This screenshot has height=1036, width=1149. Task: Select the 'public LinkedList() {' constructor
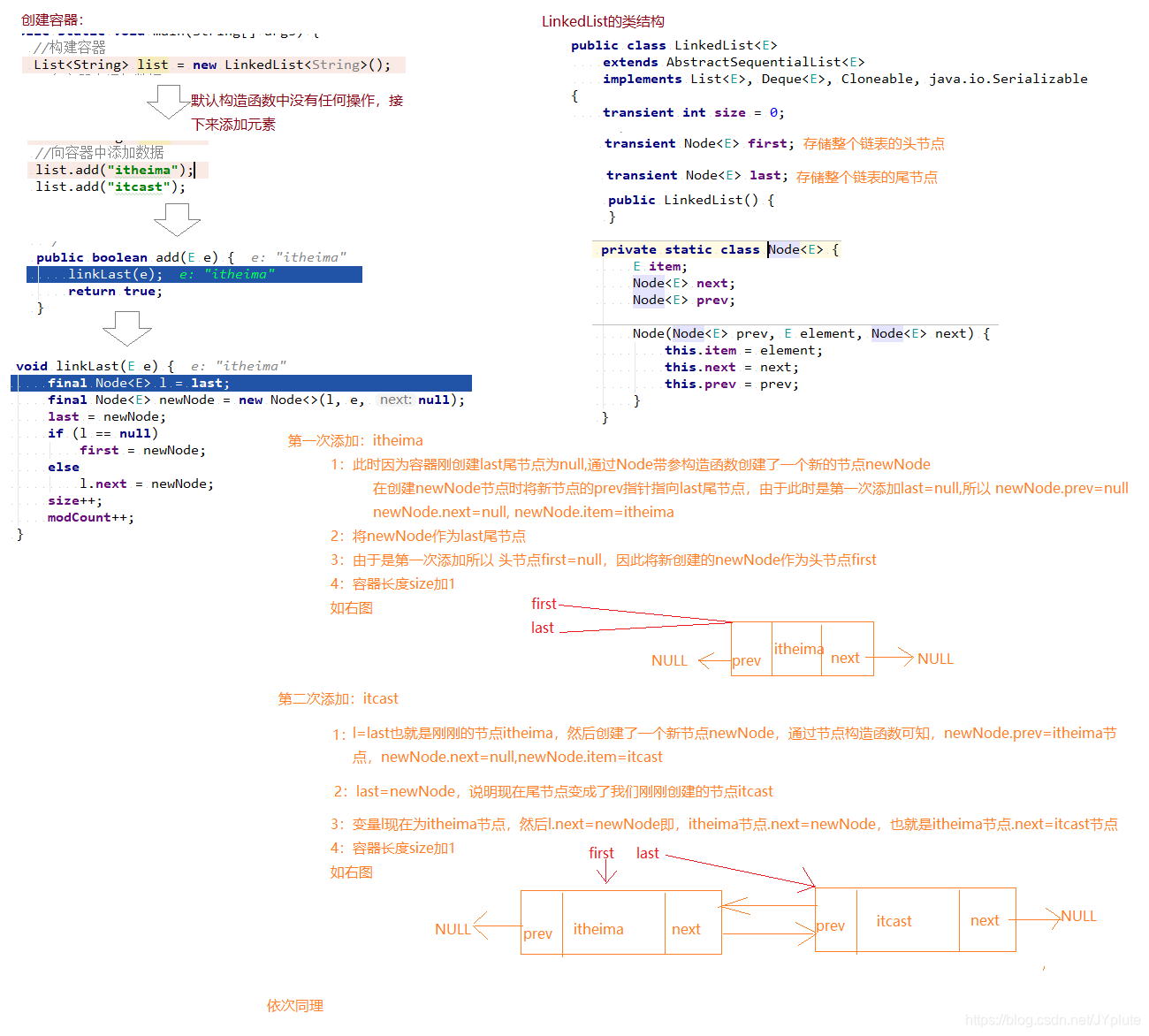tap(691, 200)
